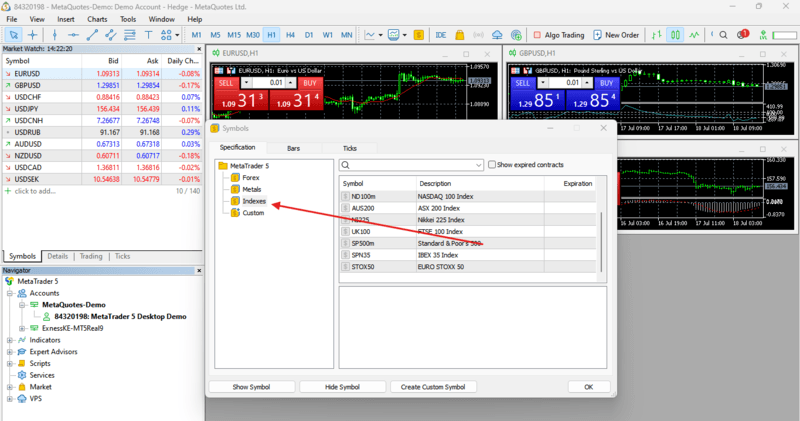The height and width of the screenshot is (421, 800).
Task: Open the symbol search dropdown arrow
Action: pyautogui.click(x=478, y=165)
